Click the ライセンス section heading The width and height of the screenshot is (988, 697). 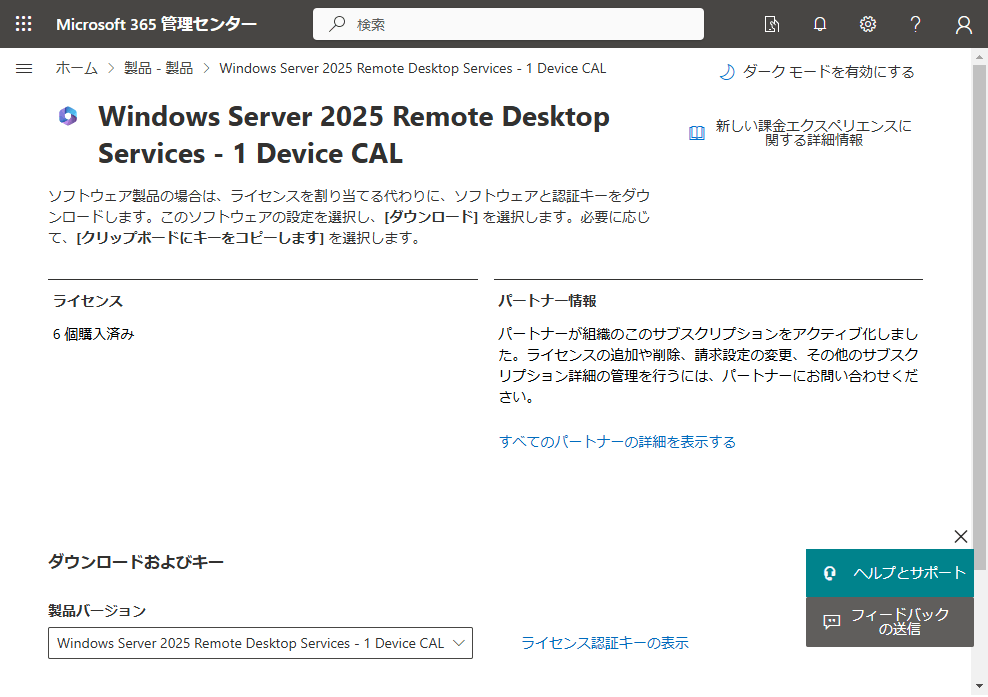coord(88,301)
